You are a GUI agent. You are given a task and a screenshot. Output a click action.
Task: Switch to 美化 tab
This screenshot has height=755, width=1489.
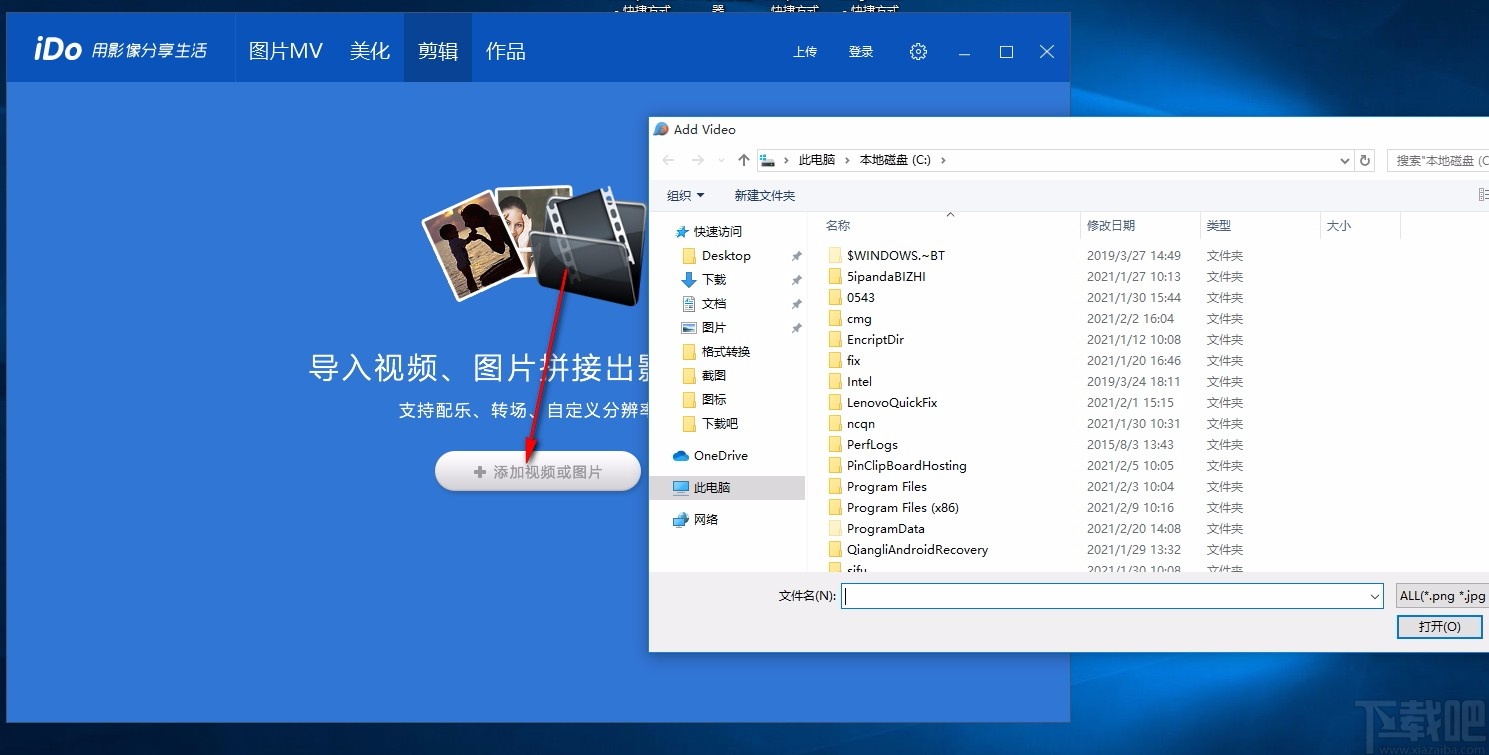point(370,51)
